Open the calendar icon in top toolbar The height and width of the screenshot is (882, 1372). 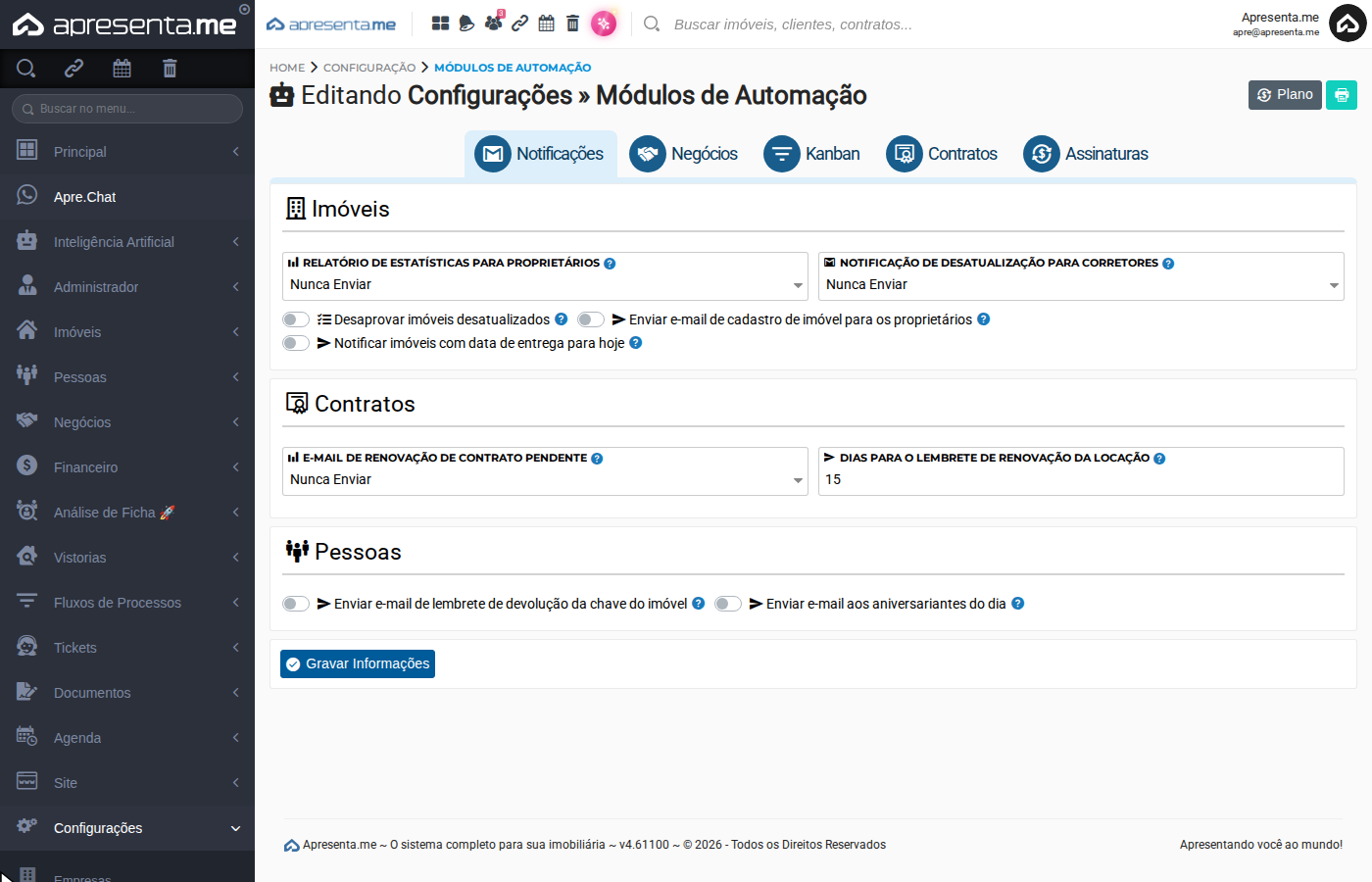click(x=547, y=24)
